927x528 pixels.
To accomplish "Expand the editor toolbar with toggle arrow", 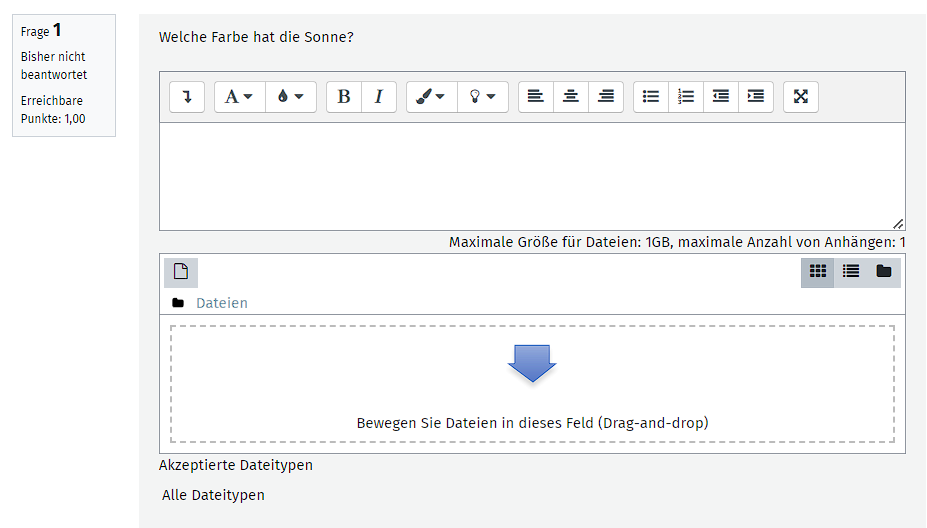I will [187, 97].
